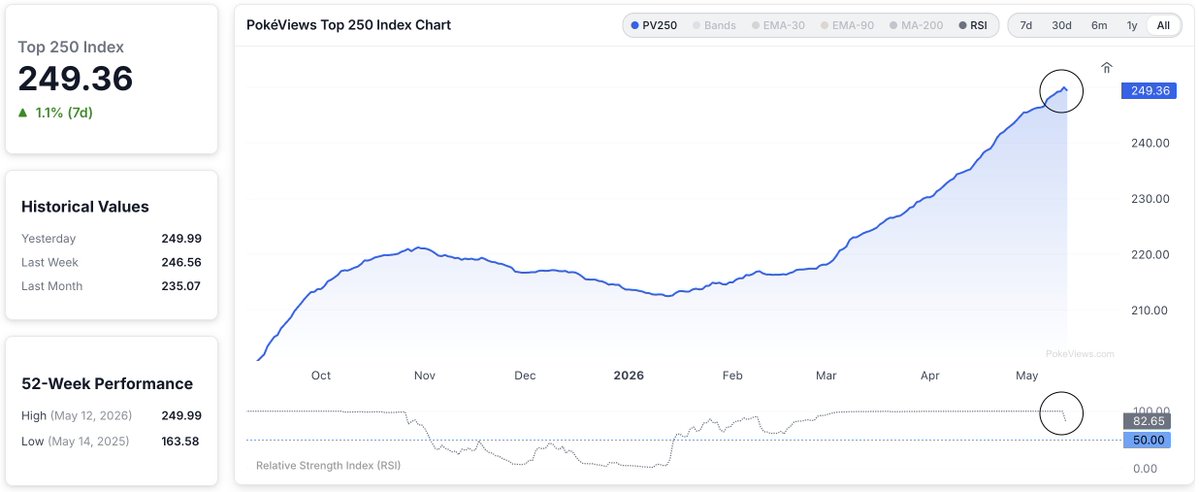Image resolution: width=1199 pixels, height=492 pixels.
Task: Click the PokéViews Top 250 Index Chart title
Action: 349,25
